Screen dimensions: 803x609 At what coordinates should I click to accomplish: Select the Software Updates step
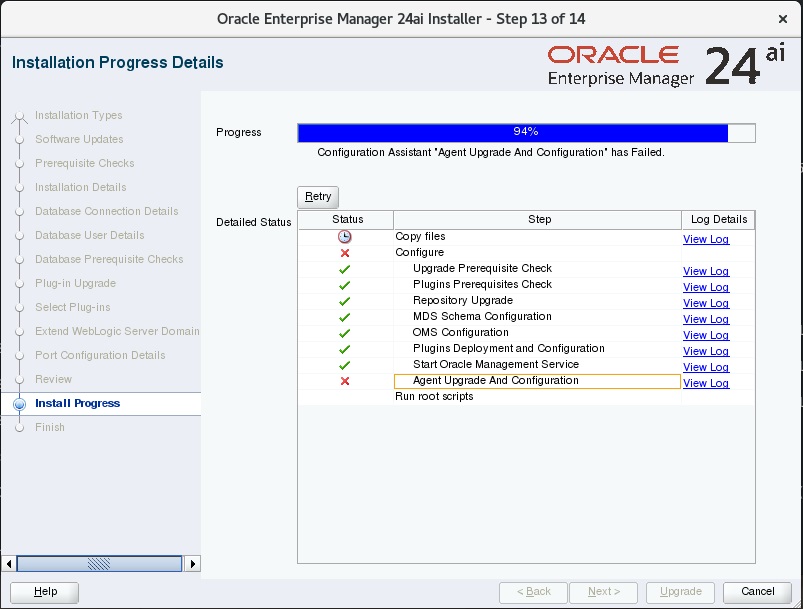[x=79, y=139]
